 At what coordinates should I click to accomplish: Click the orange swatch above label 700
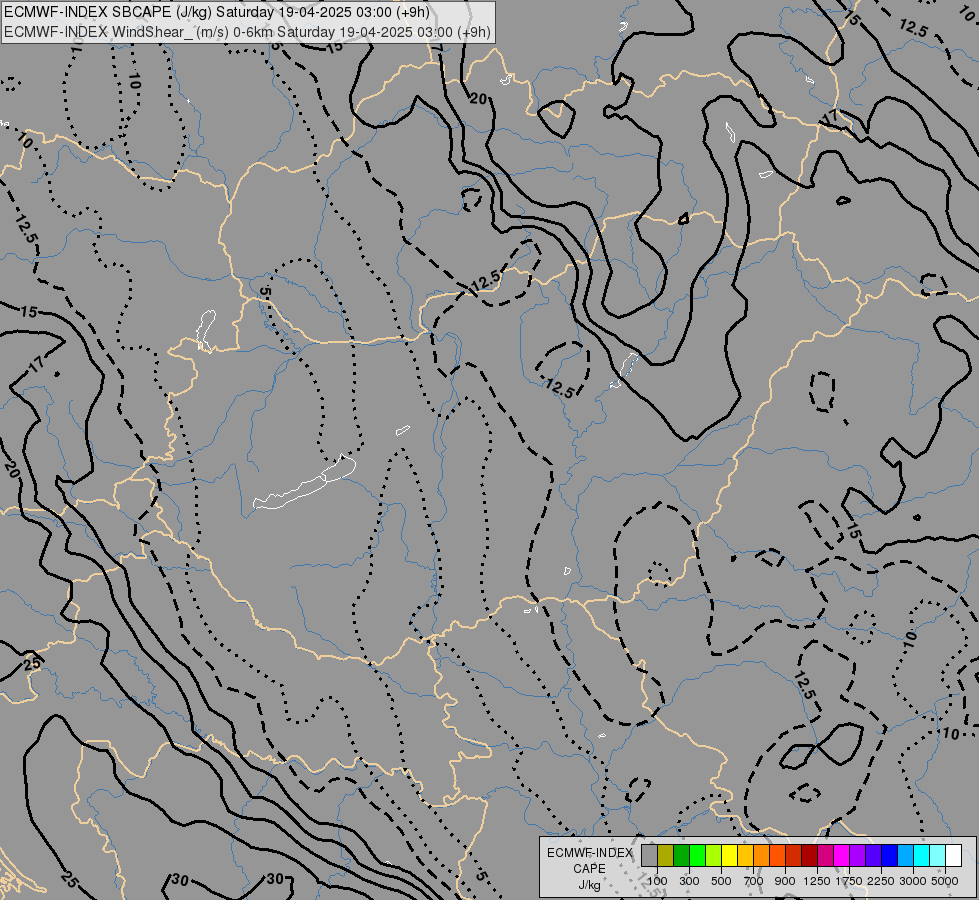coord(762,856)
